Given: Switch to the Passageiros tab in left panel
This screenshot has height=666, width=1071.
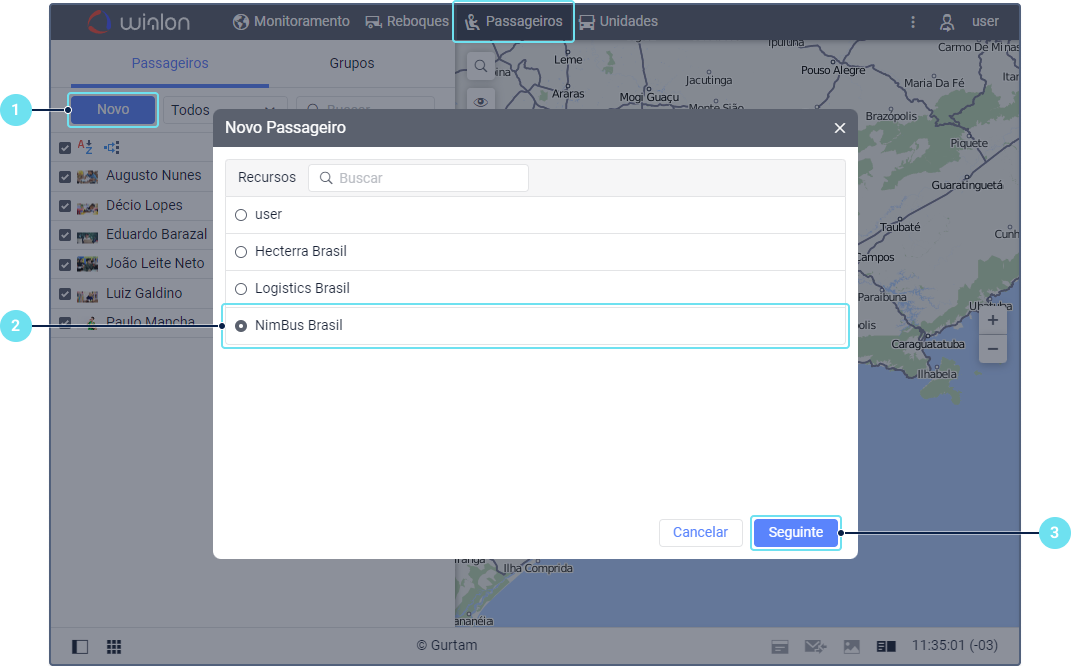Looking at the screenshot, I should (x=169, y=63).
